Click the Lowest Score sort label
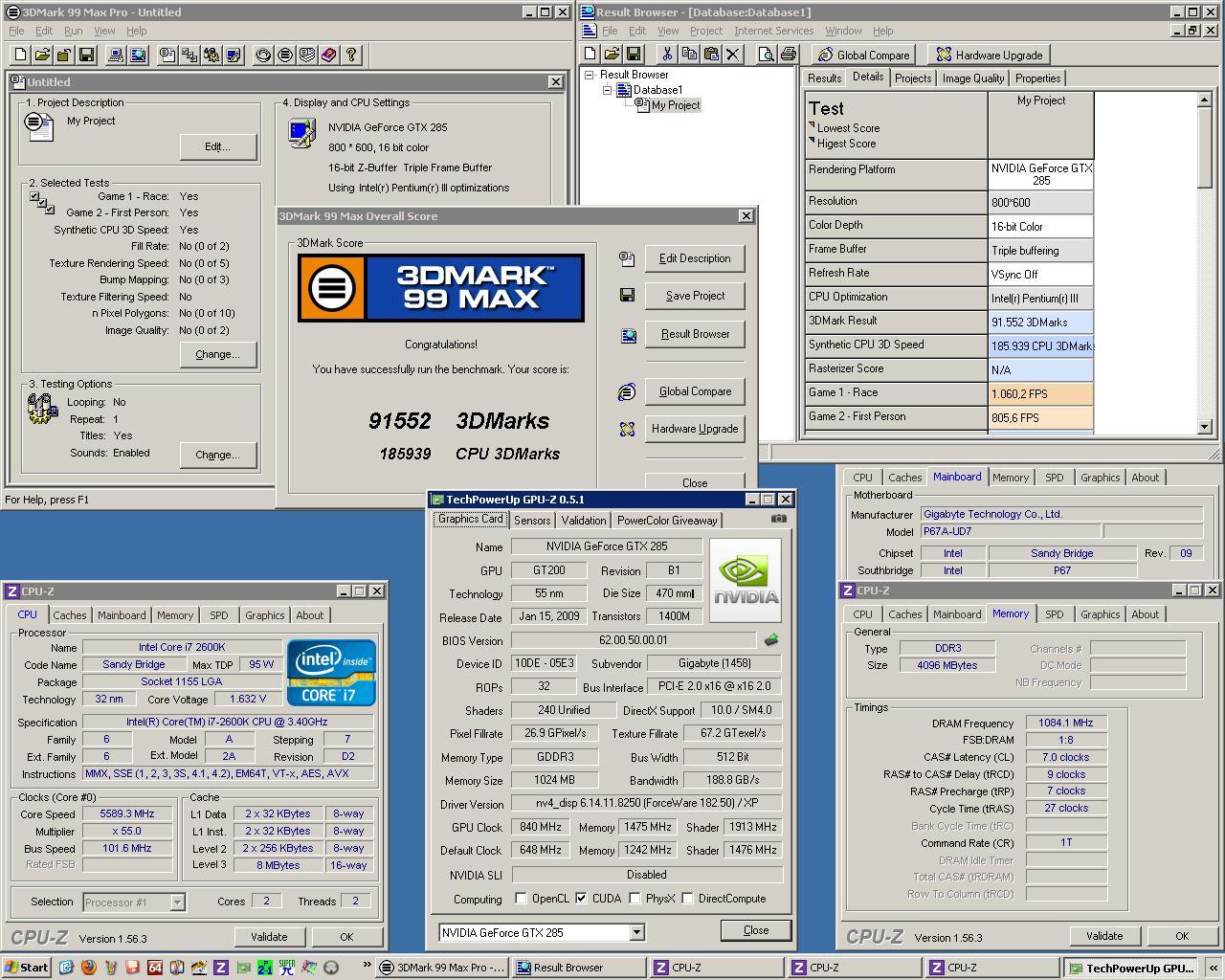This screenshot has width=1225, height=980. click(x=848, y=128)
